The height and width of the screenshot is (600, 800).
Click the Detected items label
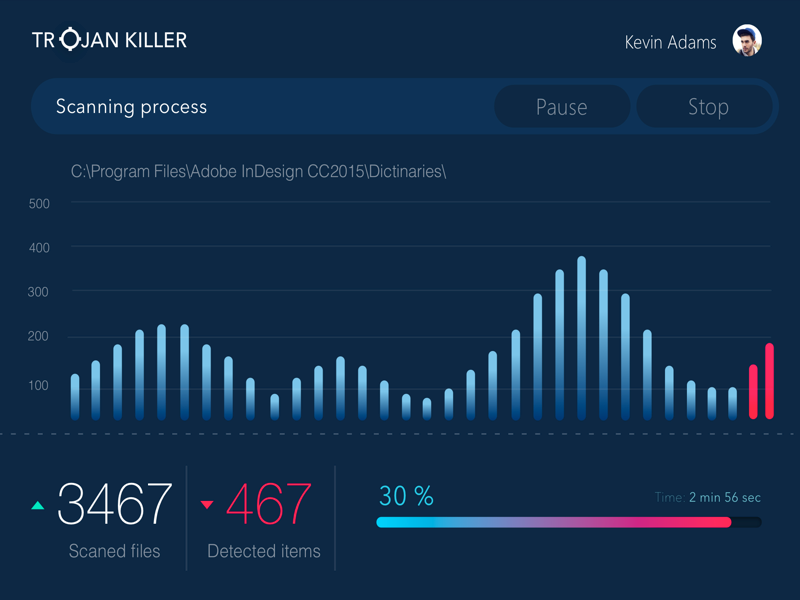(x=264, y=551)
